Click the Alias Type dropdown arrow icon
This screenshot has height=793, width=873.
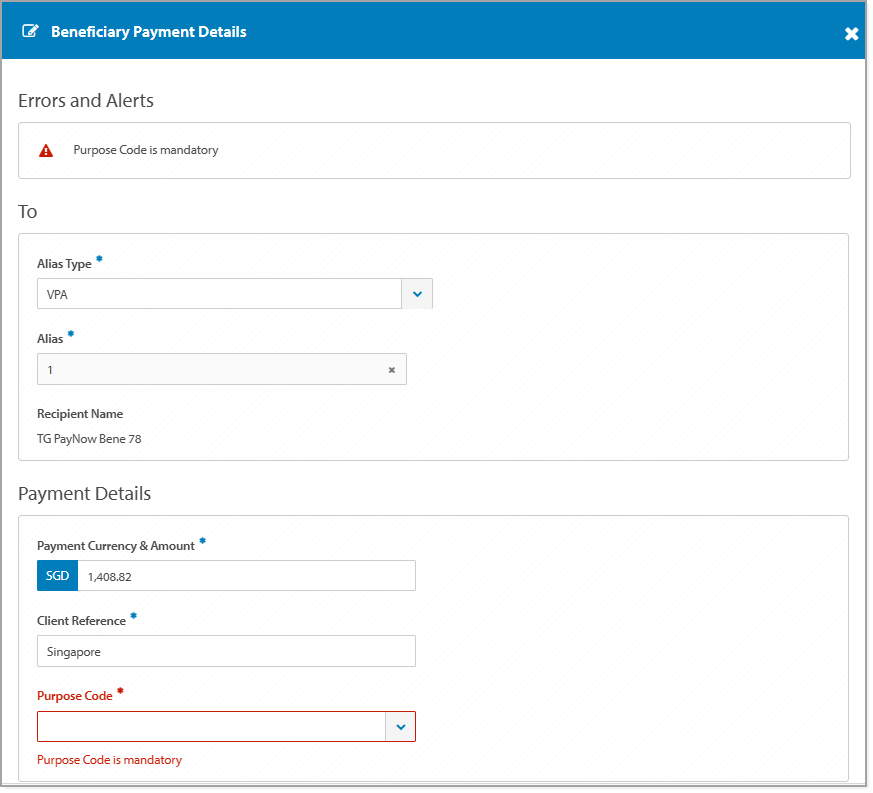(x=417, y=293)
